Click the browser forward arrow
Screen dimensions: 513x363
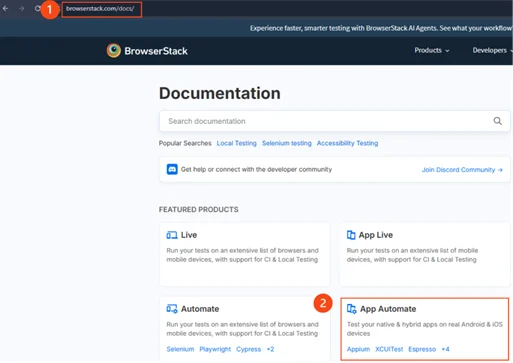click(21, 8)
